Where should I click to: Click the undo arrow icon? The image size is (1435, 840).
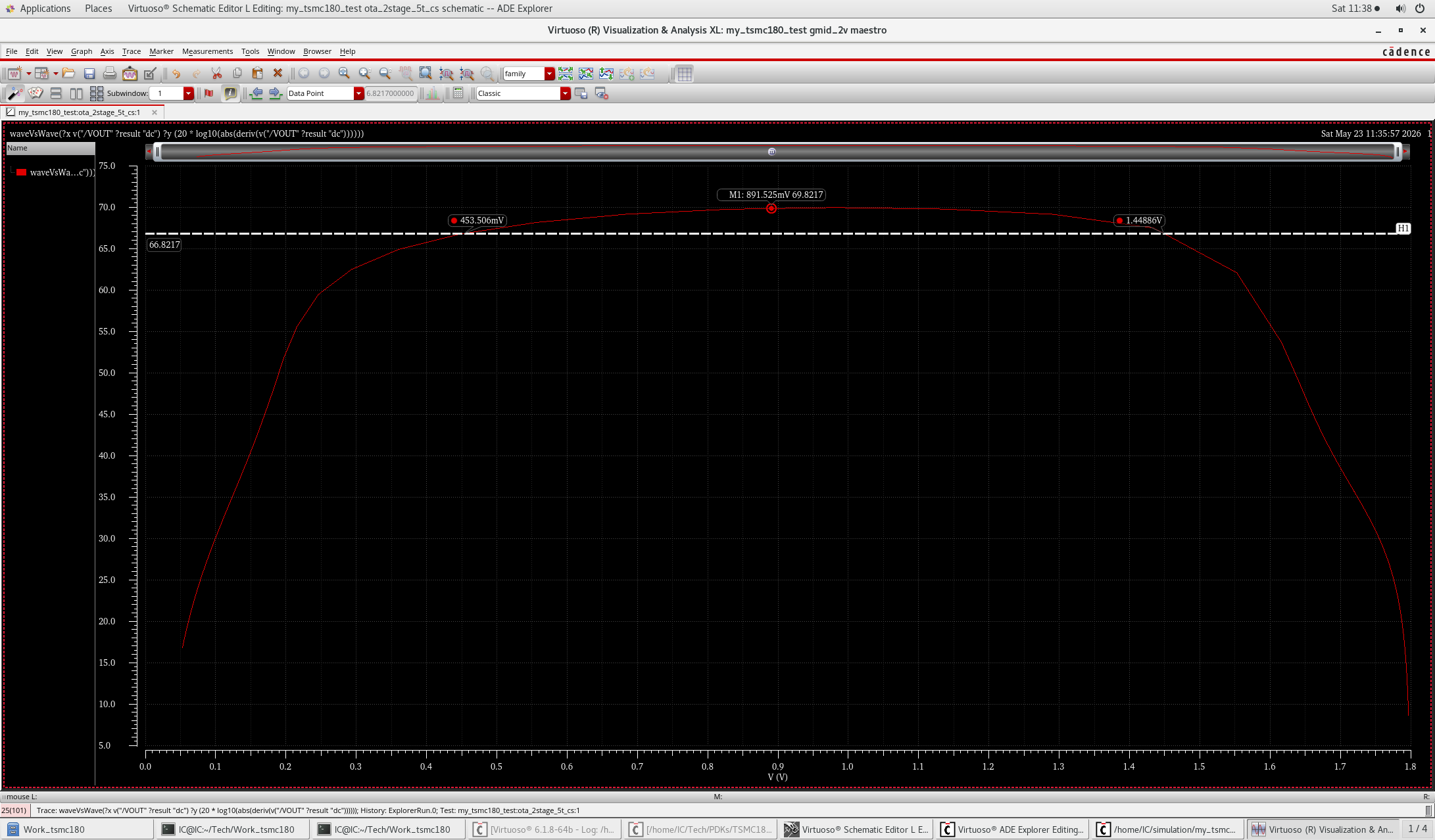click(x=176, y=74)
